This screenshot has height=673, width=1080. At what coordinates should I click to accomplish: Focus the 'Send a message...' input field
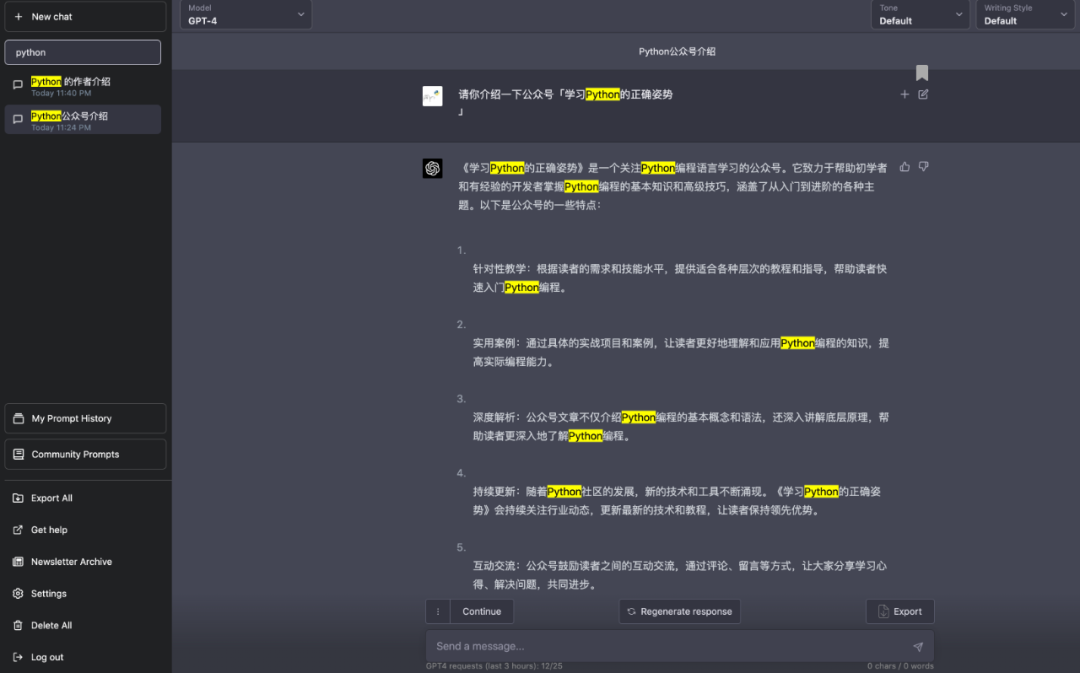667,646
